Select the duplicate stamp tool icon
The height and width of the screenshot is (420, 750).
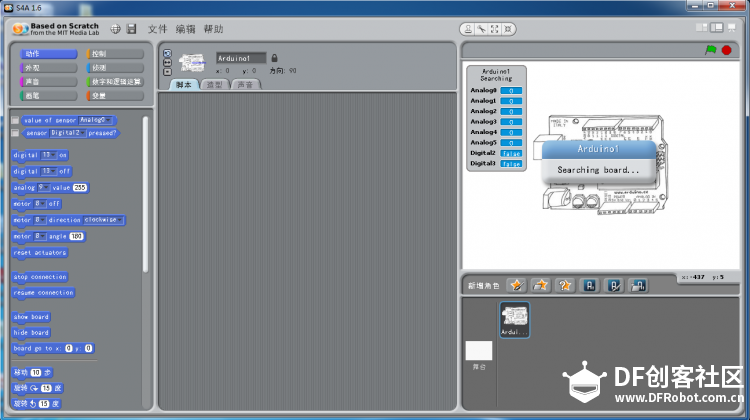point(468,29)
